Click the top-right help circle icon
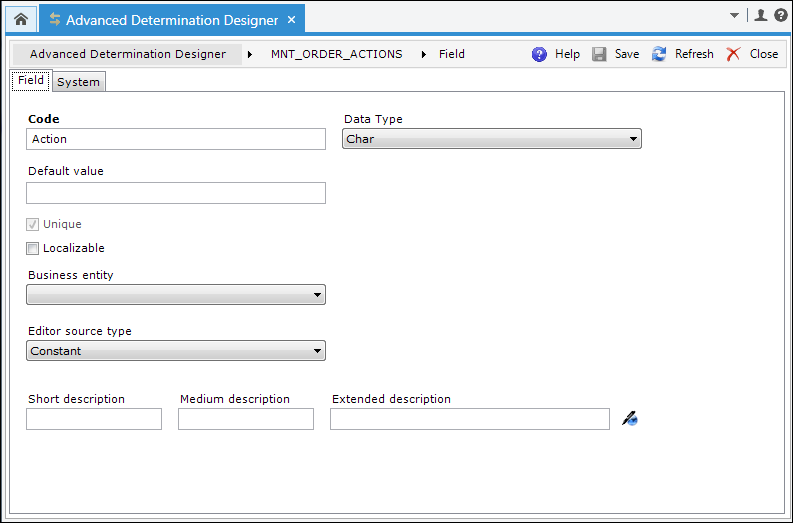Viewport: 793px width, 523px height. [780, 15]
